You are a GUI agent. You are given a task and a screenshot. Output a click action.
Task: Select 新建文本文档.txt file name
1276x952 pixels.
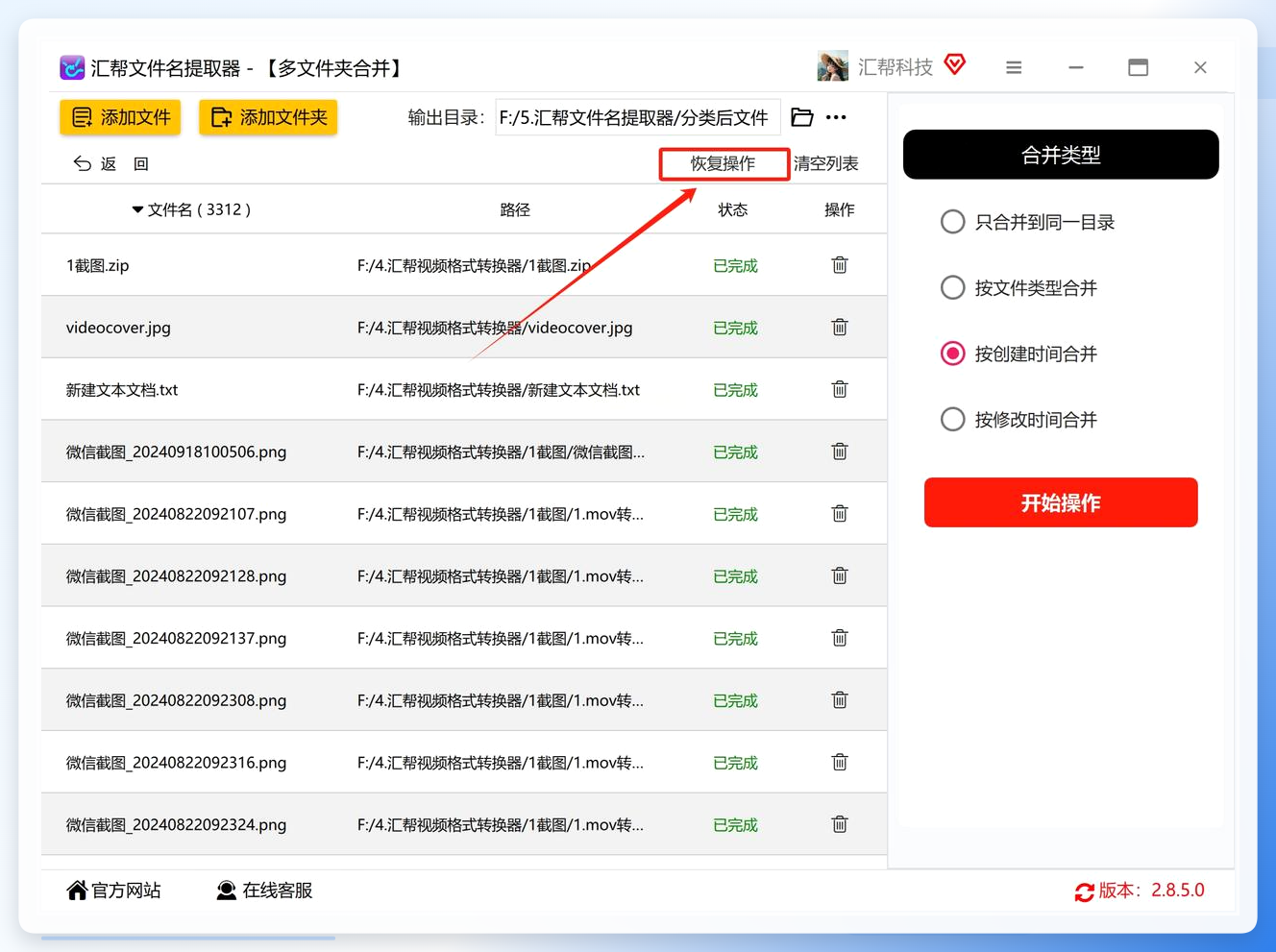tap(122, 390)
